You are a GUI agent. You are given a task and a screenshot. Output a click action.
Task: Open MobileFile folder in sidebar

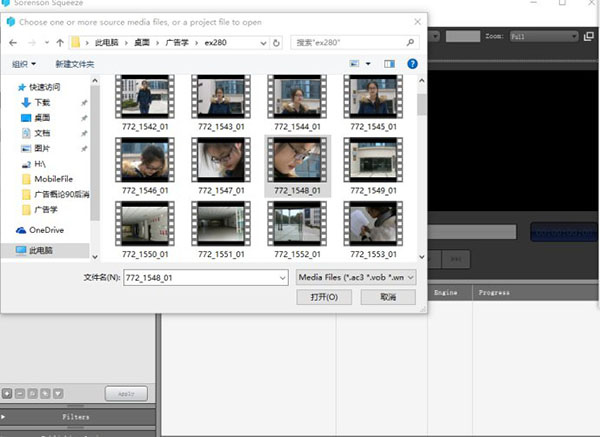[47, 179]
